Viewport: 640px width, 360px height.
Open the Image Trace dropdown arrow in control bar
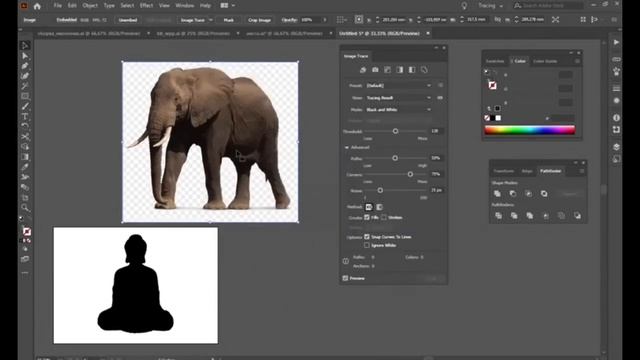point(211,20)
